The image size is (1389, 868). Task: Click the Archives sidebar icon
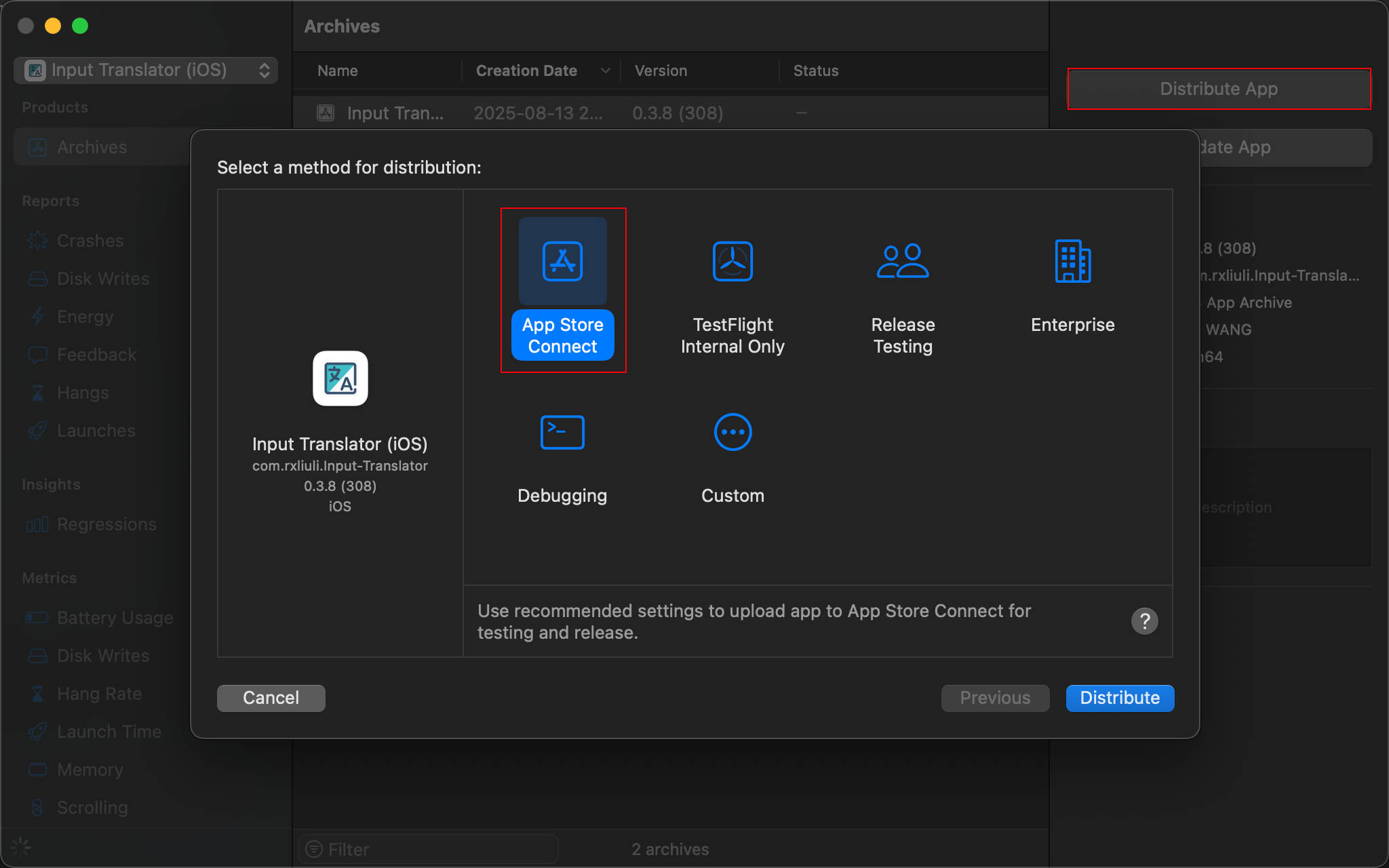coord(37,147)
